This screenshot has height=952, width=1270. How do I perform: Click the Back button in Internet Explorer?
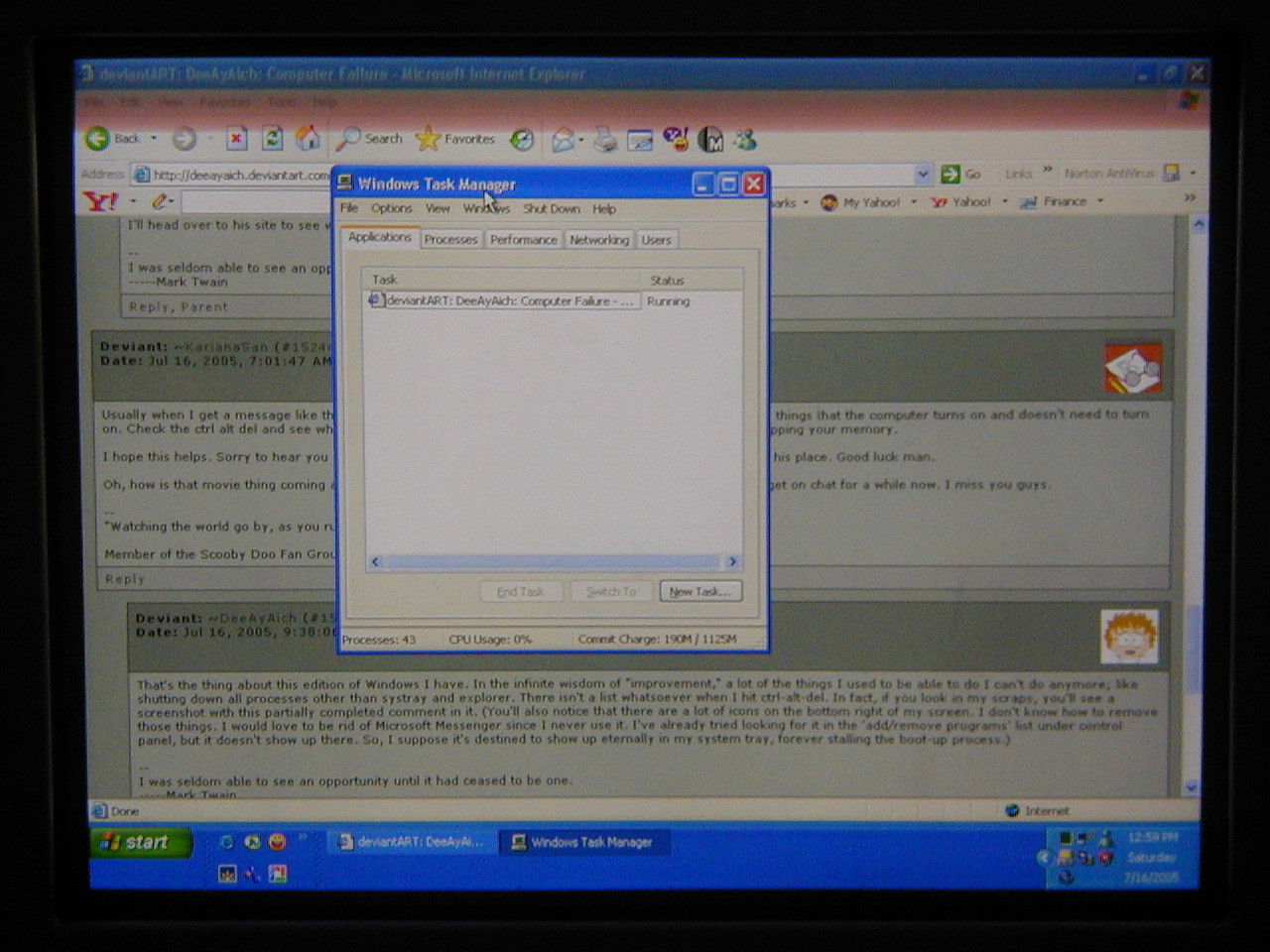click(x=113, y=139)
